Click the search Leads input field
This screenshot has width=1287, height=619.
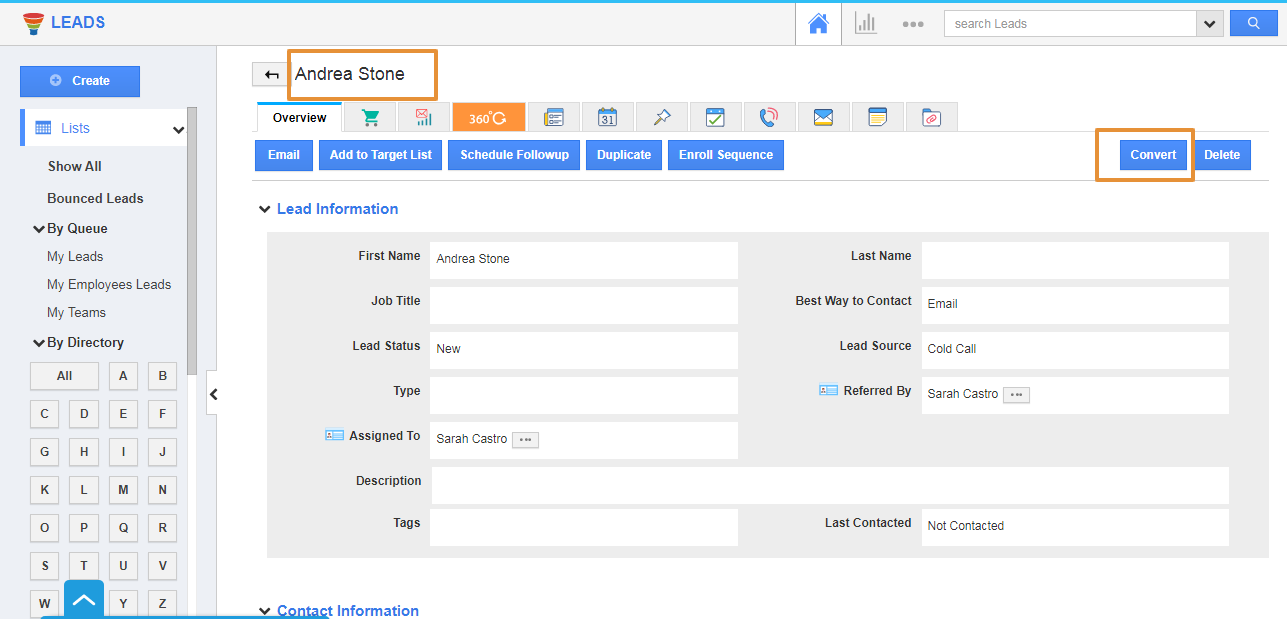pos(1069,24)
